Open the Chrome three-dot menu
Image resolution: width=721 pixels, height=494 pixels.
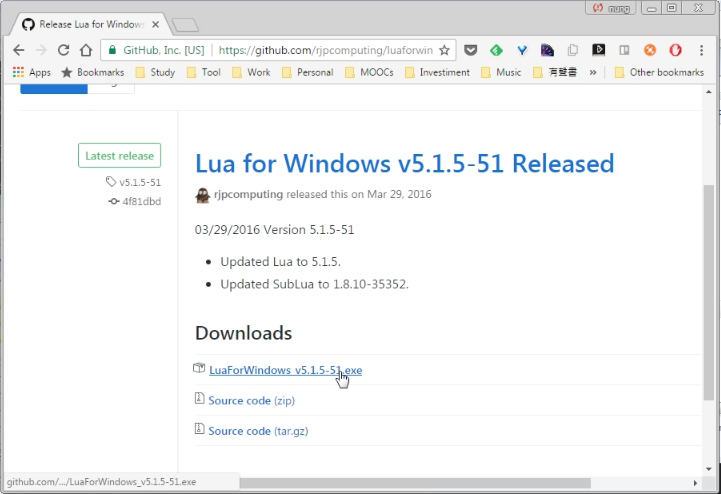tap(701, 50)
